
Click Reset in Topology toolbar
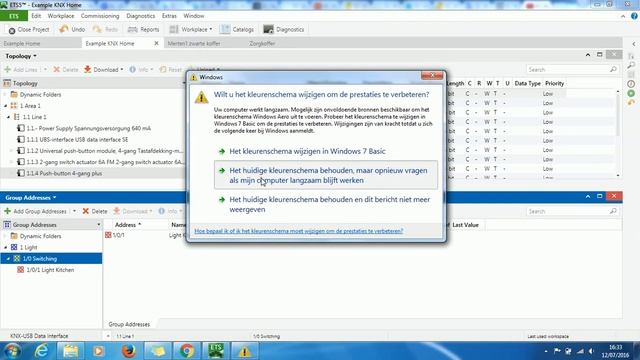click(171, 69)
